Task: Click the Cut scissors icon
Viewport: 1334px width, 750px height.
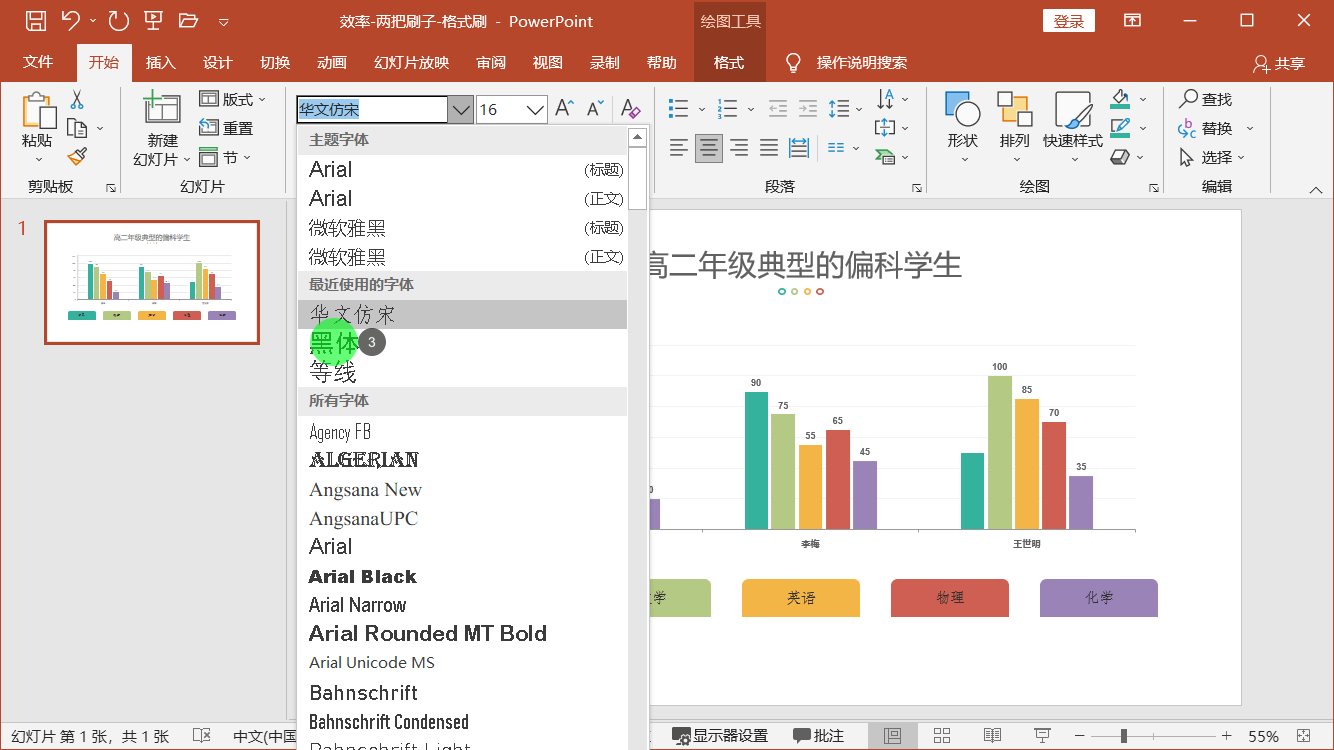Action: (77, 100)
